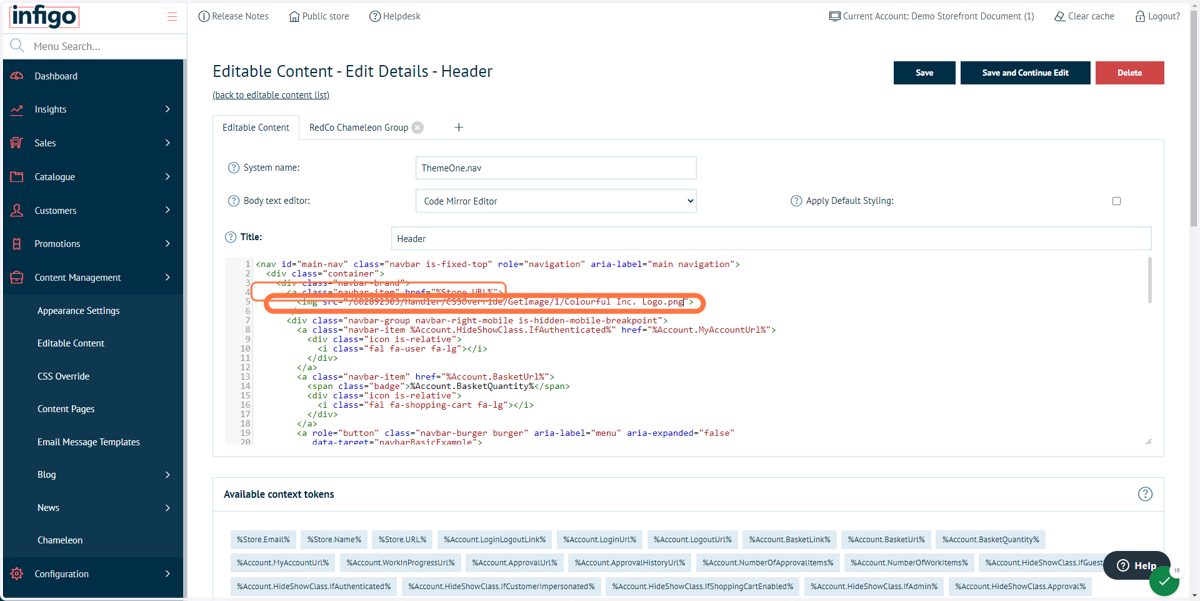Click help icon beside System name
Image resolution: width=1200 pixels, height=601 pixels.
click(x=234, y=168)
